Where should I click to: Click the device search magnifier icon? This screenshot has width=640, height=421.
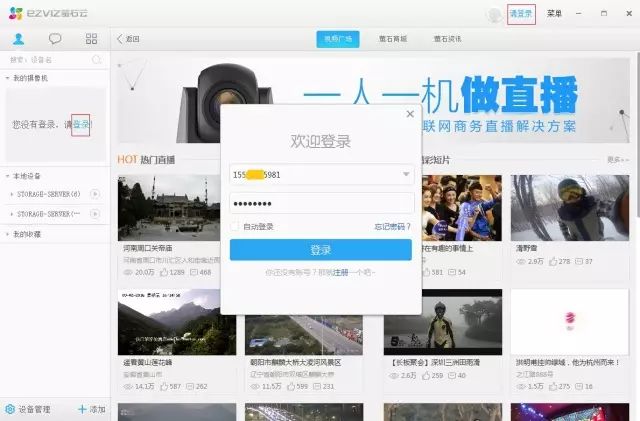(x=97, y=60)
